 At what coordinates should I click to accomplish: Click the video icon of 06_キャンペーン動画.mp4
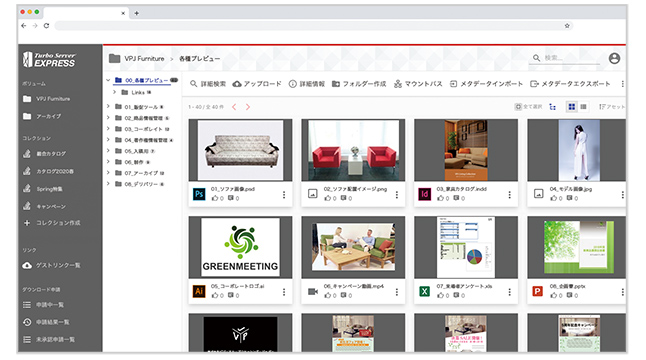pyautogui.click(x=313, y=292)
